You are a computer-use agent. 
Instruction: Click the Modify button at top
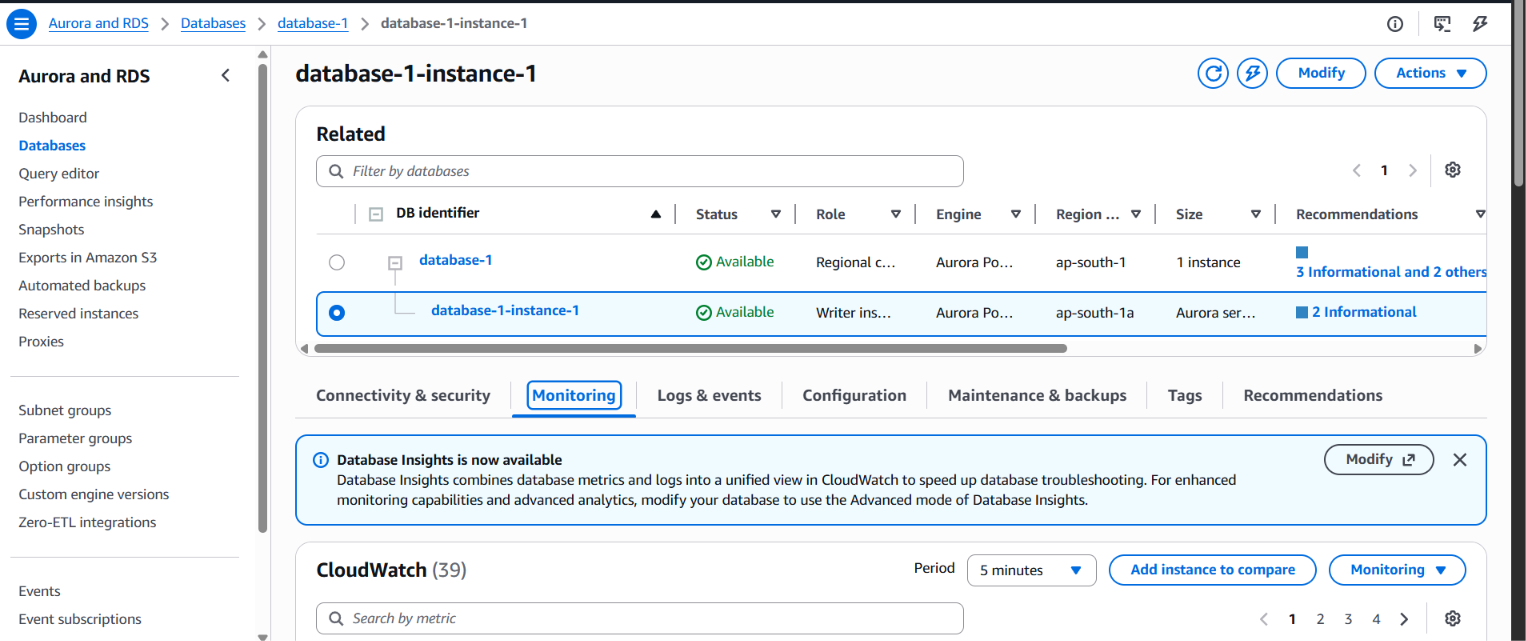coord(1321,73)
